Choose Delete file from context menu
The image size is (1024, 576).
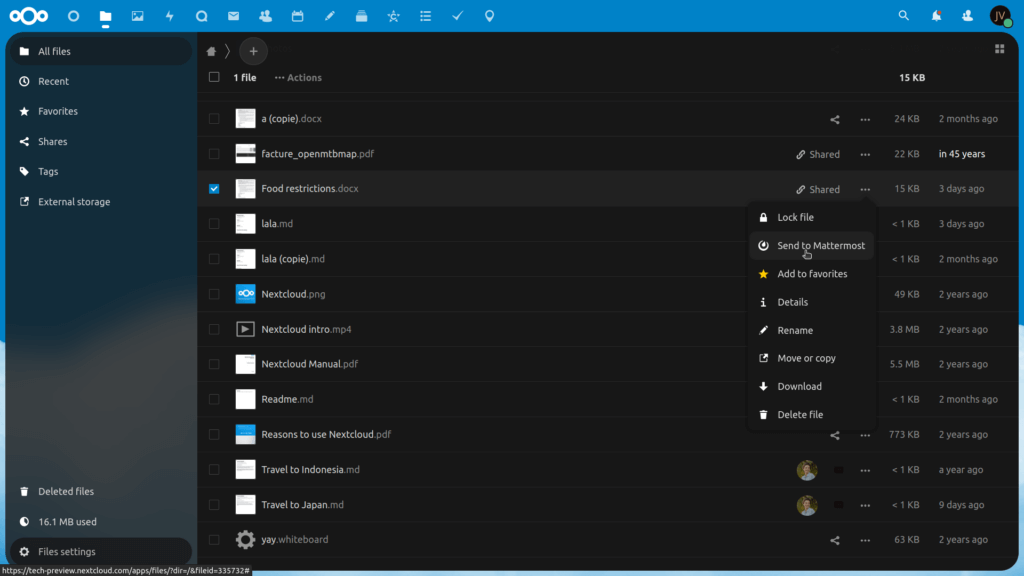(811, 415)
